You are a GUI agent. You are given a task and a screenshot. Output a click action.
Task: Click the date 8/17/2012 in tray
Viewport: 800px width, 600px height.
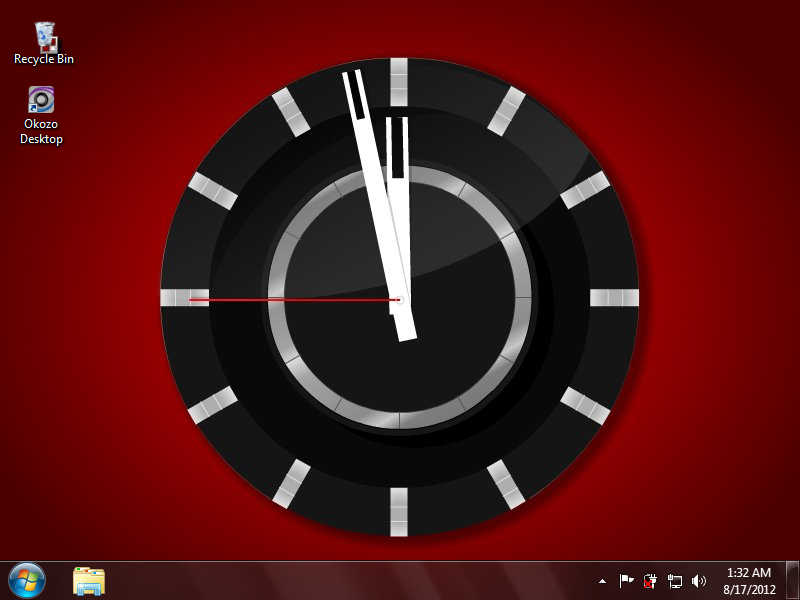coord(749,589)
